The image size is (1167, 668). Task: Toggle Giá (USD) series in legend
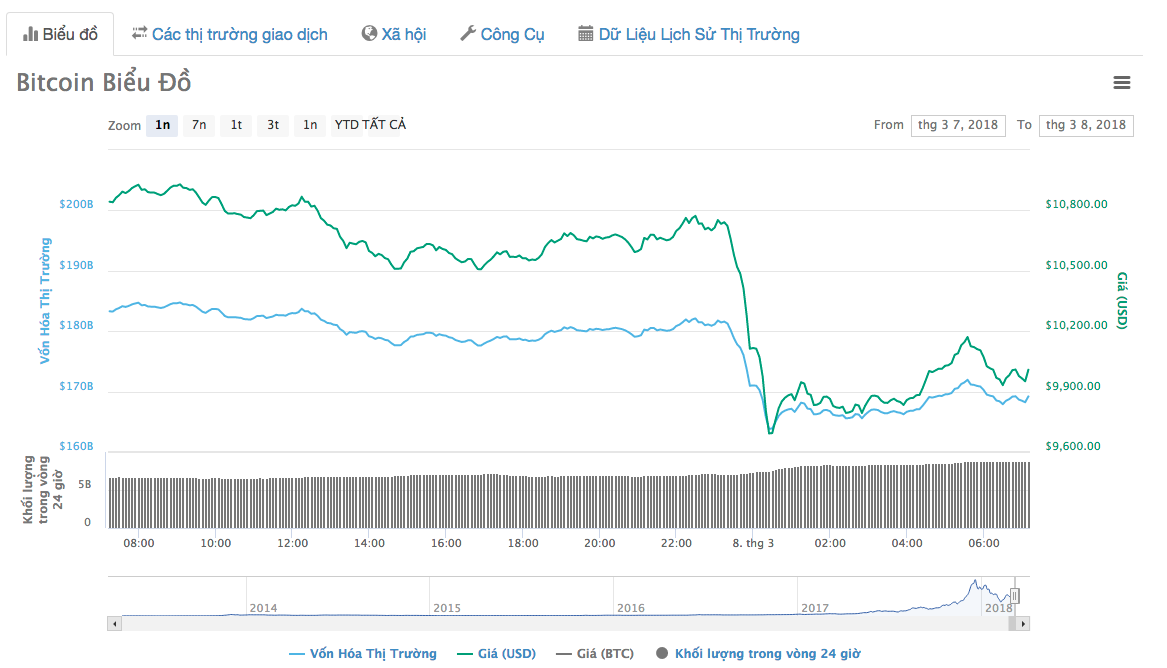[496, 654]
